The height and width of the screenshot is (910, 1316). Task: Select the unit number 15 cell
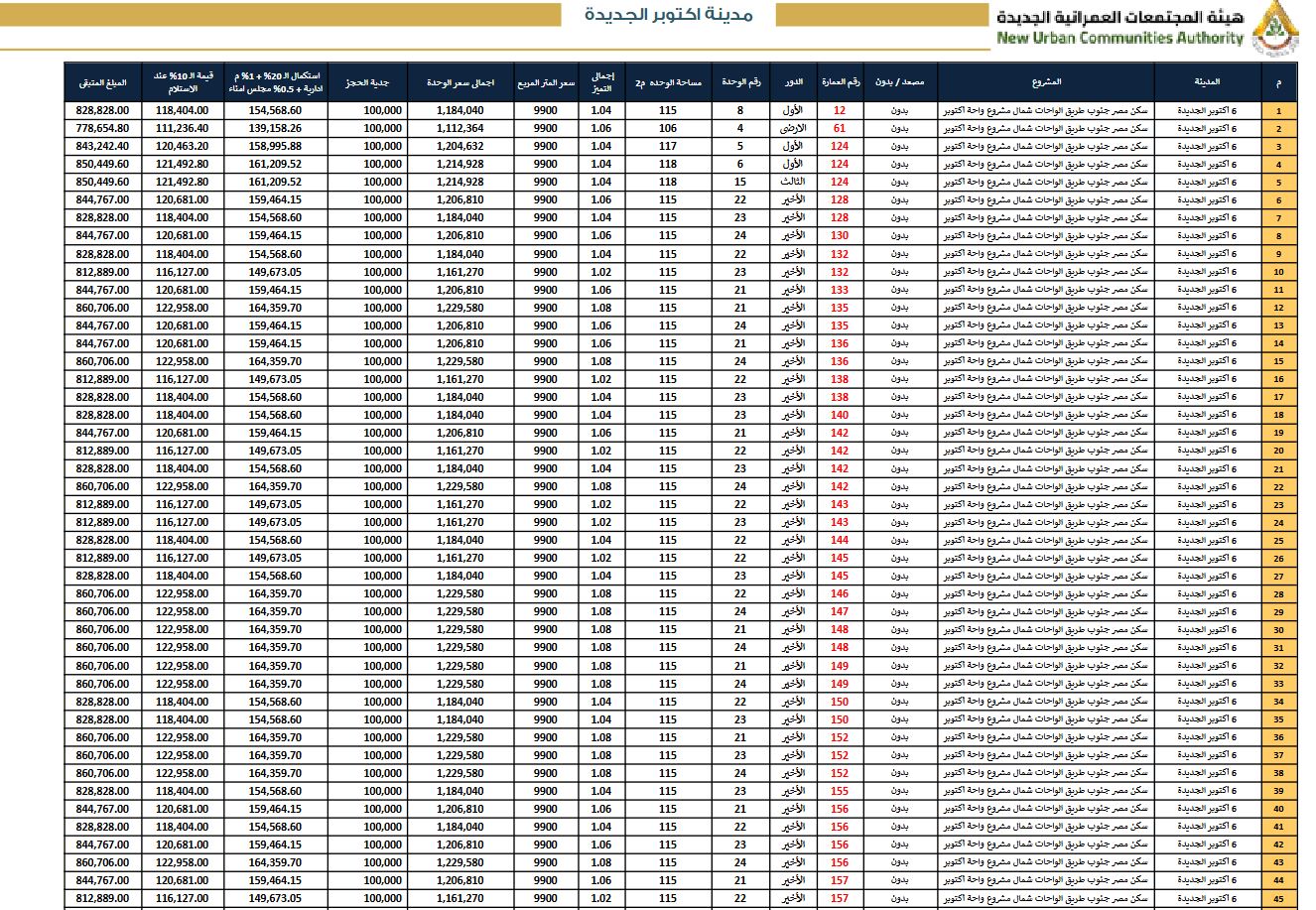point(740,183)
